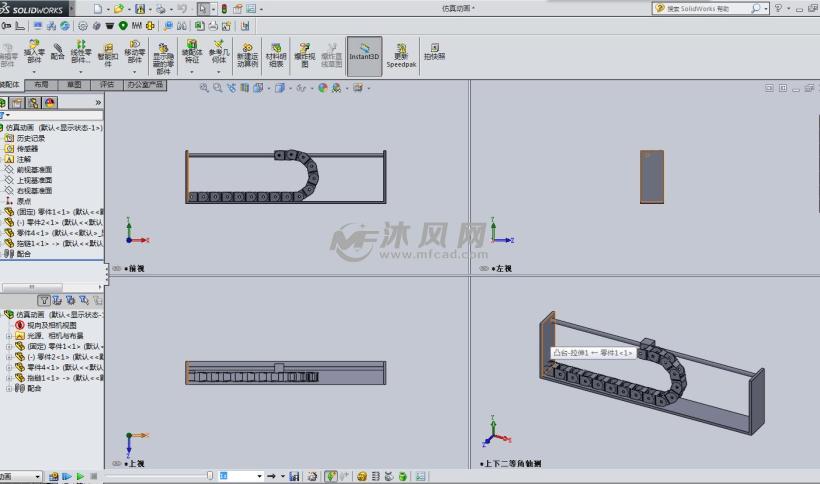The width and height of the screenshot is (820, 484).
Task: Switch to the 办公室产品 tab
Action: 145,85
